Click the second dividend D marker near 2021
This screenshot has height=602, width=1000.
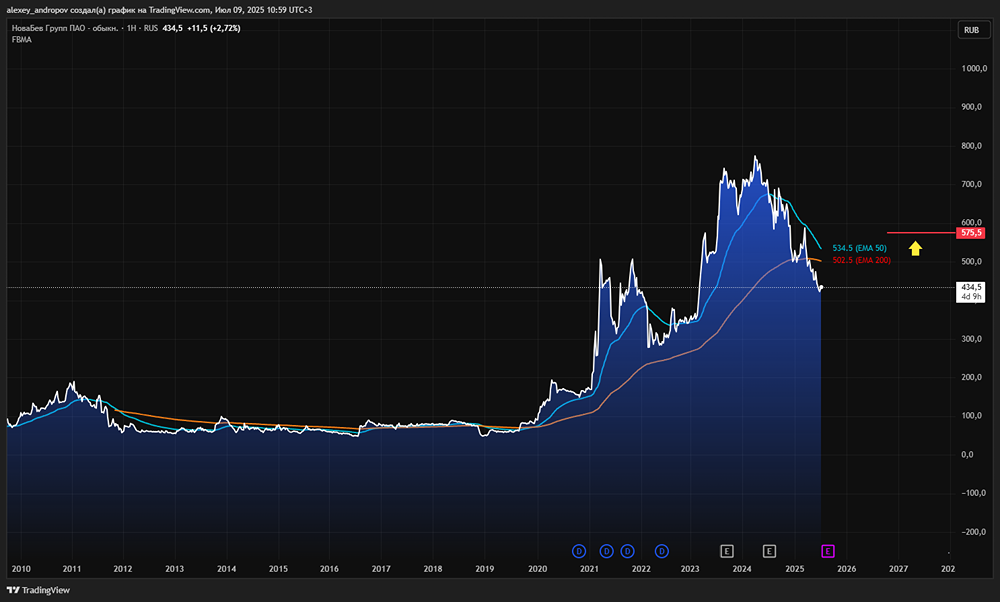click(606, 550)
